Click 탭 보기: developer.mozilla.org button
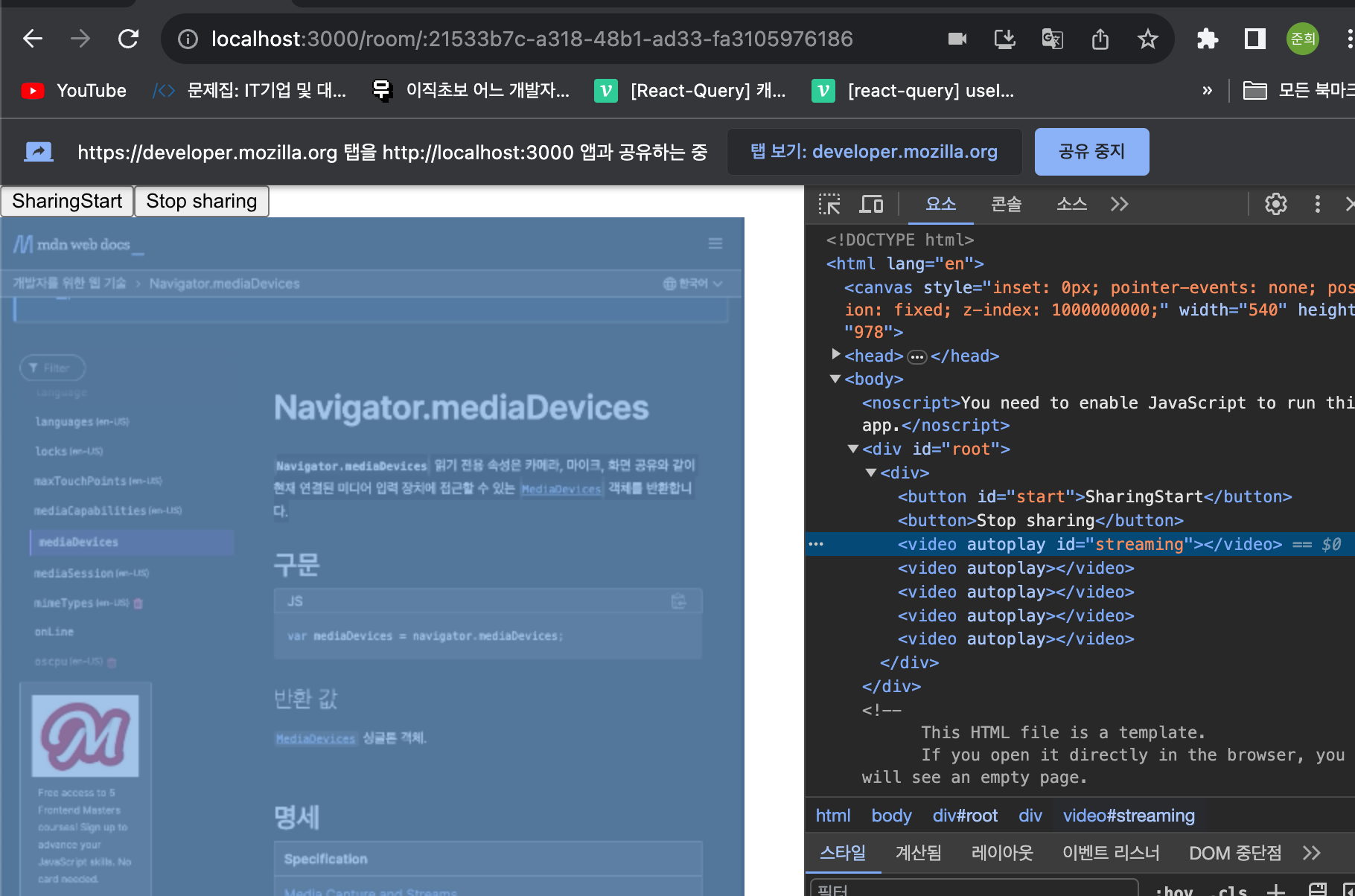The height and width of the screenshot is (896, 1355). pos(874,152)
